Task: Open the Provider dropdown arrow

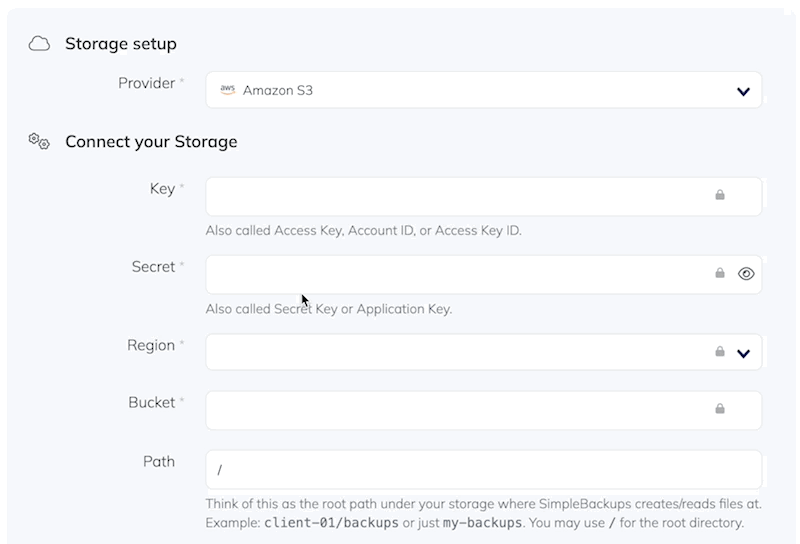Action: click(x=743, y=91)
